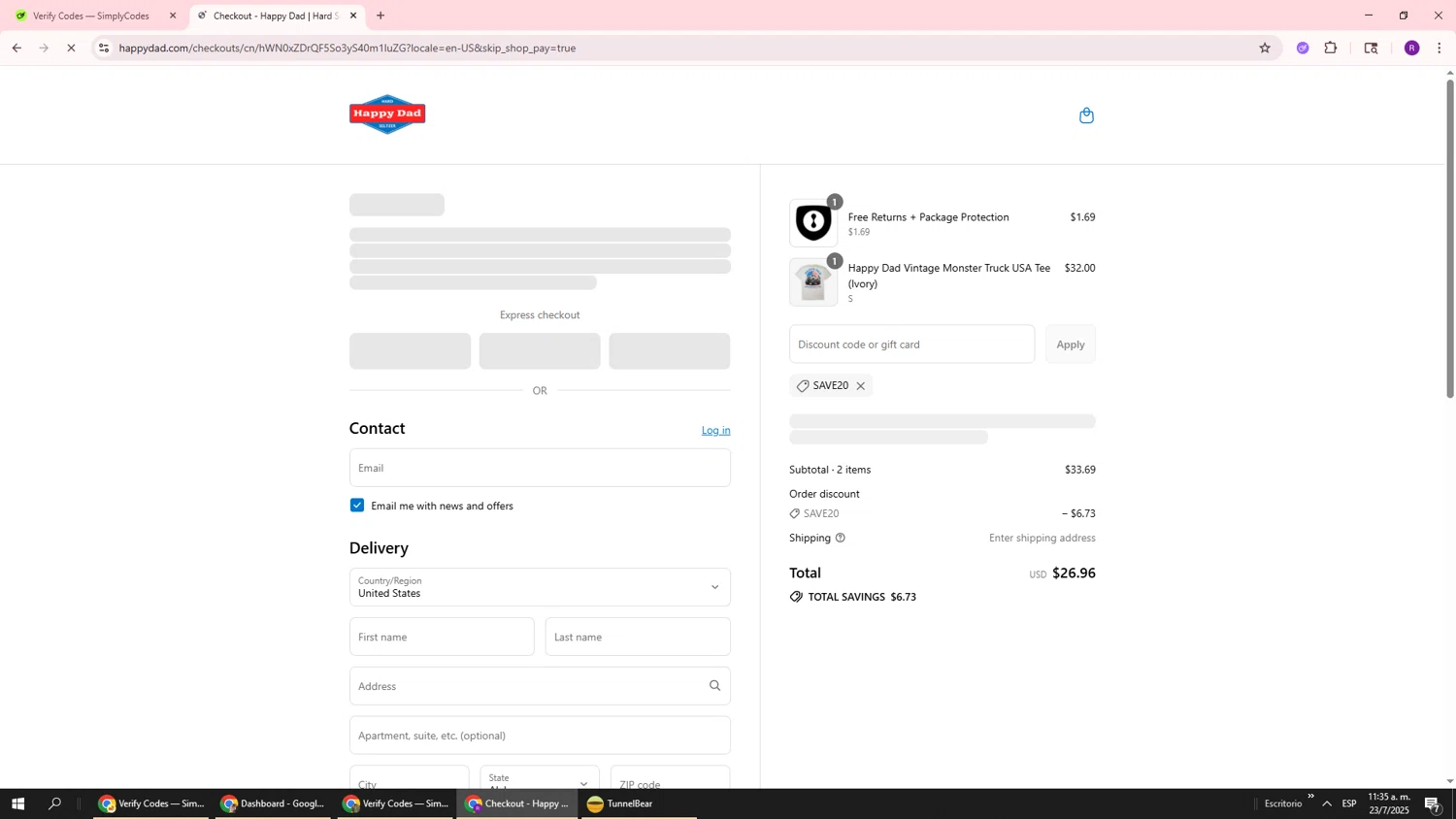Viewport: 1456px width, 819px height.
Task: Open Checkout Happy Dad taskbar window
Action: pos(518,803)
